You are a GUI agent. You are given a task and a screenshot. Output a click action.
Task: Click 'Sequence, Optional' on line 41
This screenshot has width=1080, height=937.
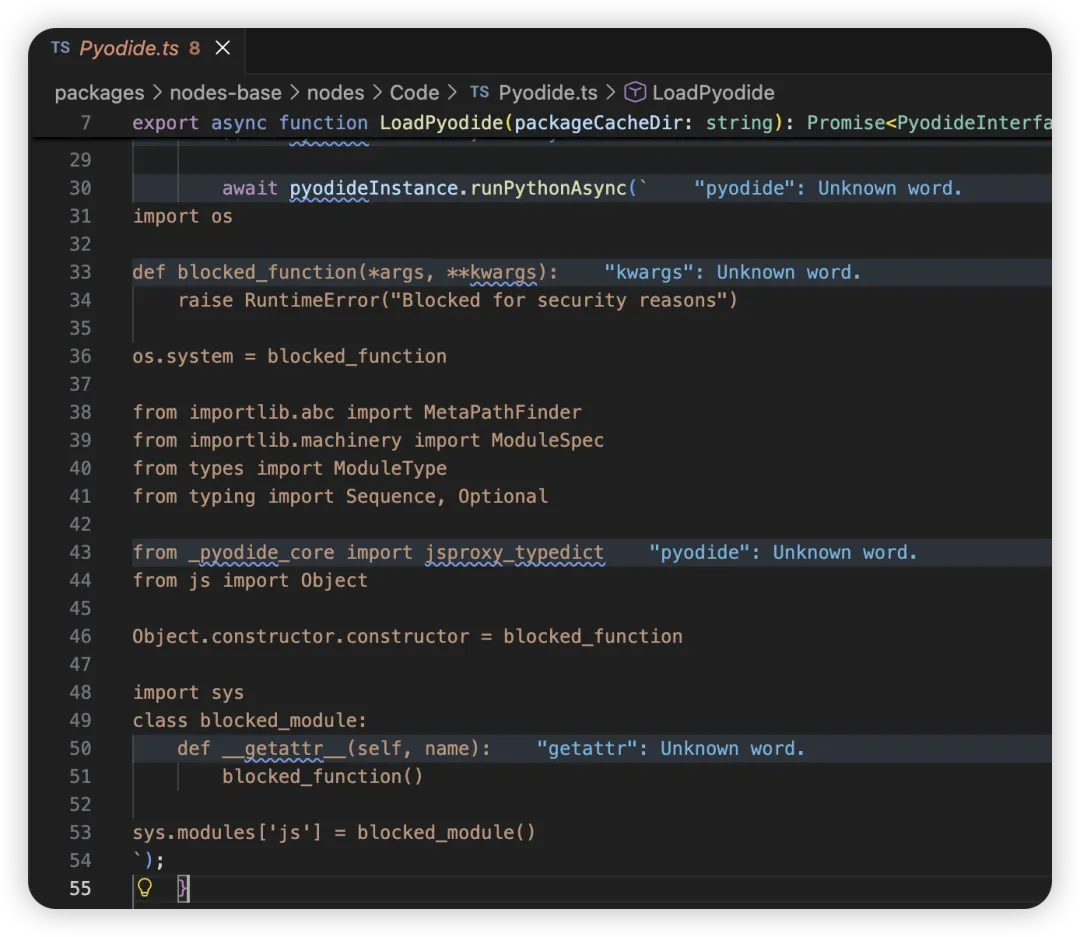pos(447,497)
